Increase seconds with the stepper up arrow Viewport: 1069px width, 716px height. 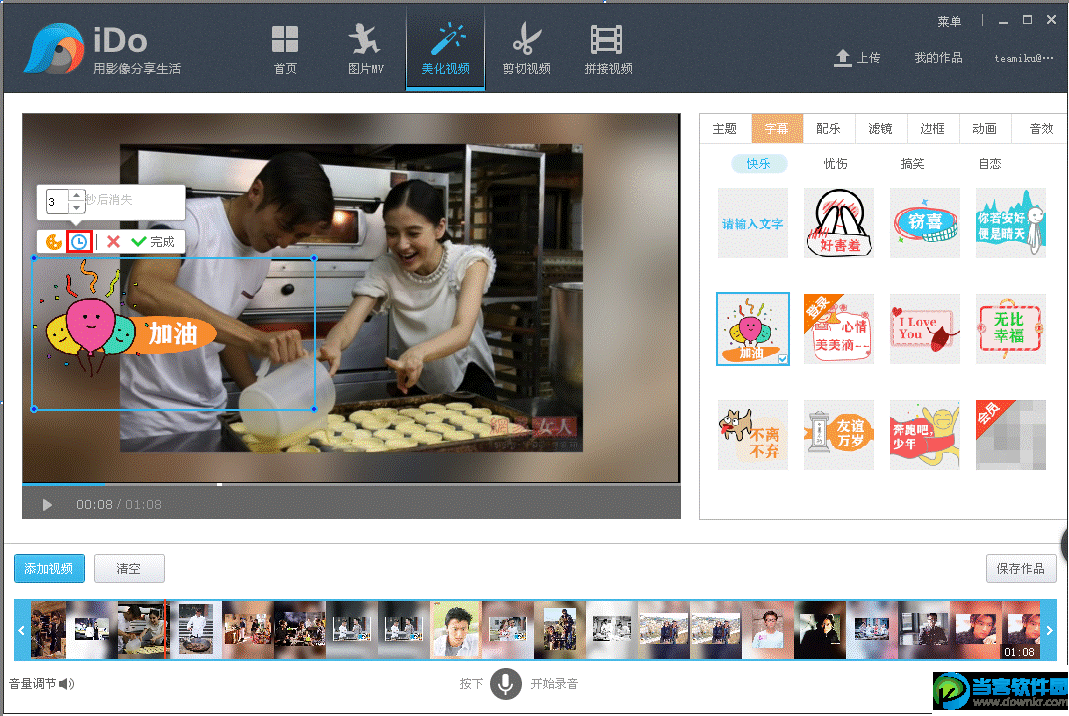tap(76, 196)
